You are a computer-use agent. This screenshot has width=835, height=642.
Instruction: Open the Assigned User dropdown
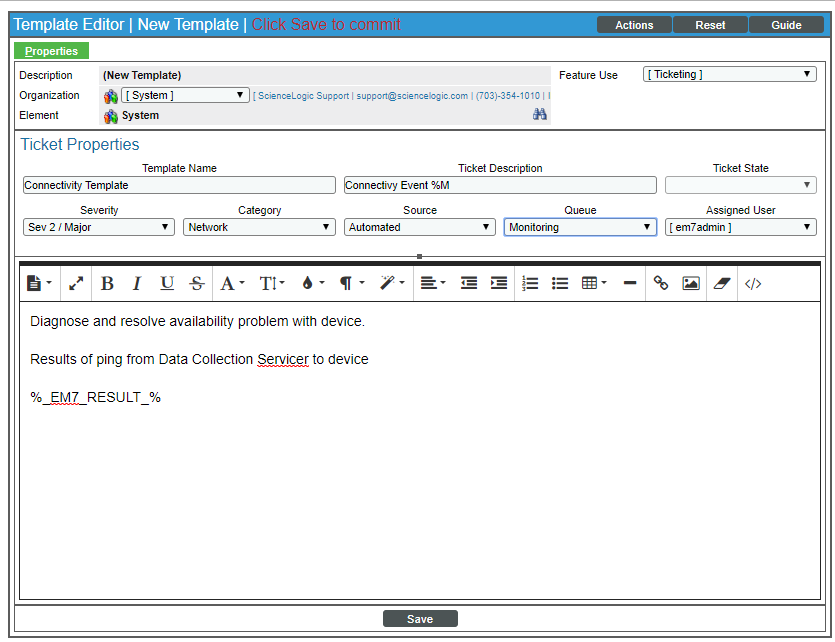pos(741,227)
